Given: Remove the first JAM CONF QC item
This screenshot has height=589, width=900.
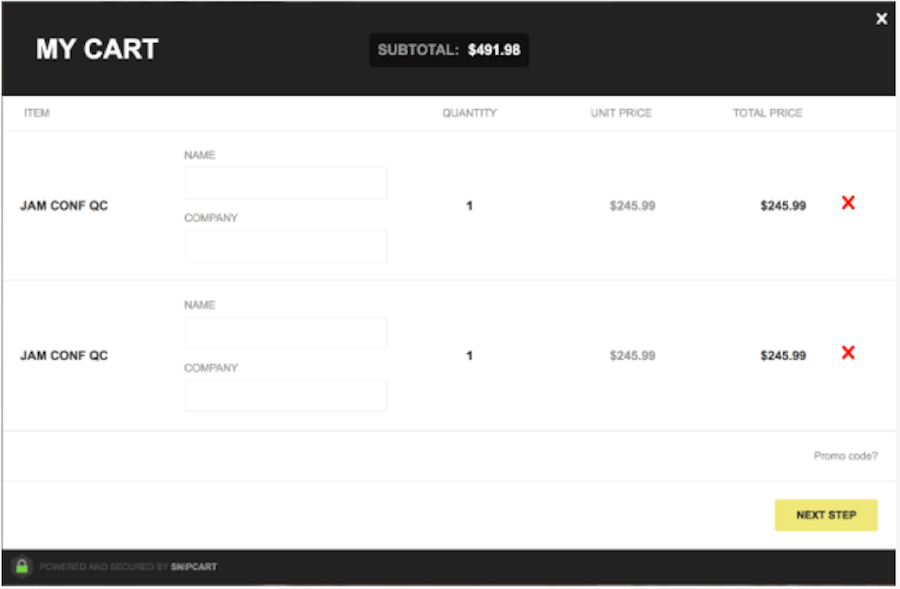Looking at the screenshot, I should click(848, 203).
